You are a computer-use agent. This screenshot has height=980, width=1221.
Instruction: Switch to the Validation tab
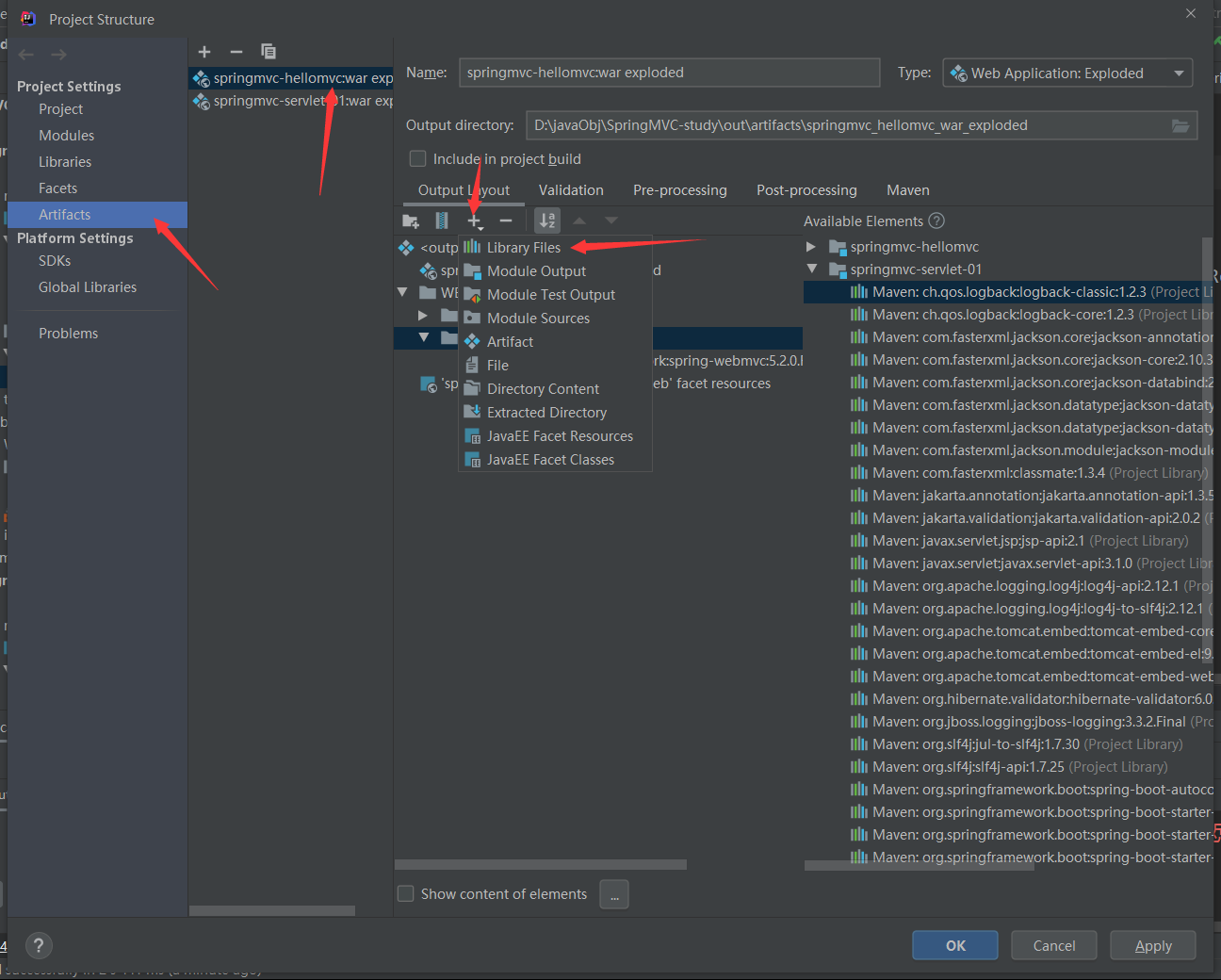(571, 190)
